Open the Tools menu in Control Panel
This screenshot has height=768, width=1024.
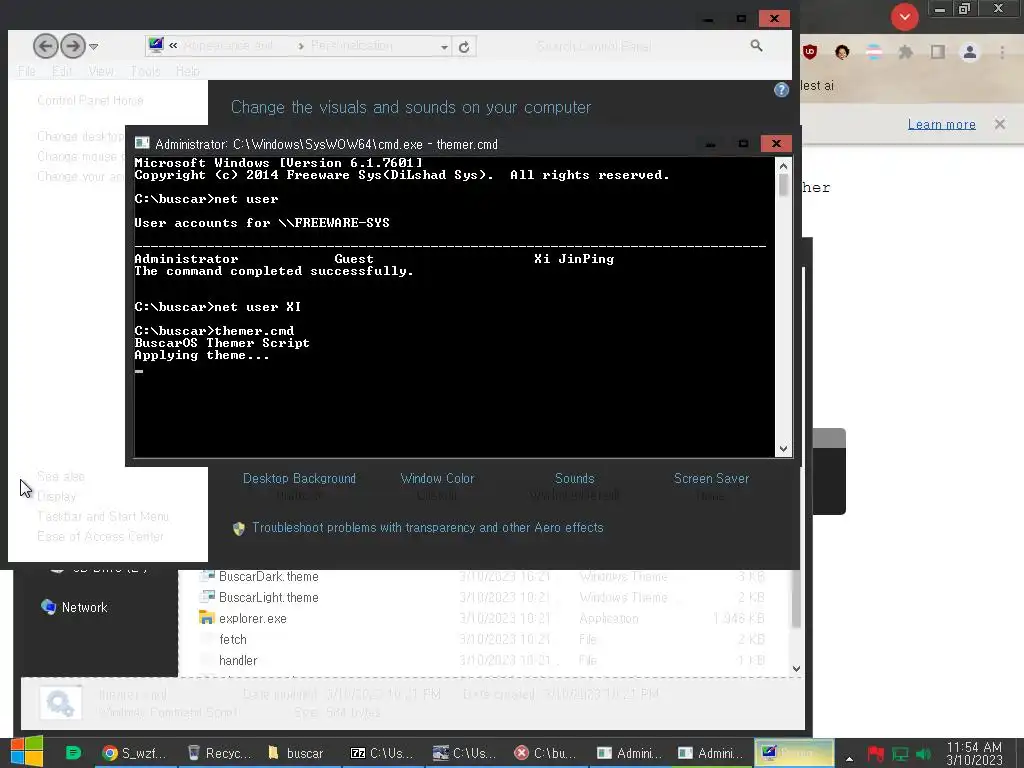(145, 71)
